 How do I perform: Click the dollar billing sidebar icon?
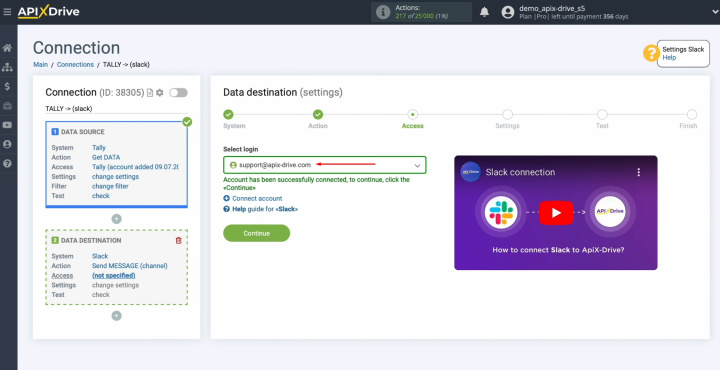click(7, 86)
